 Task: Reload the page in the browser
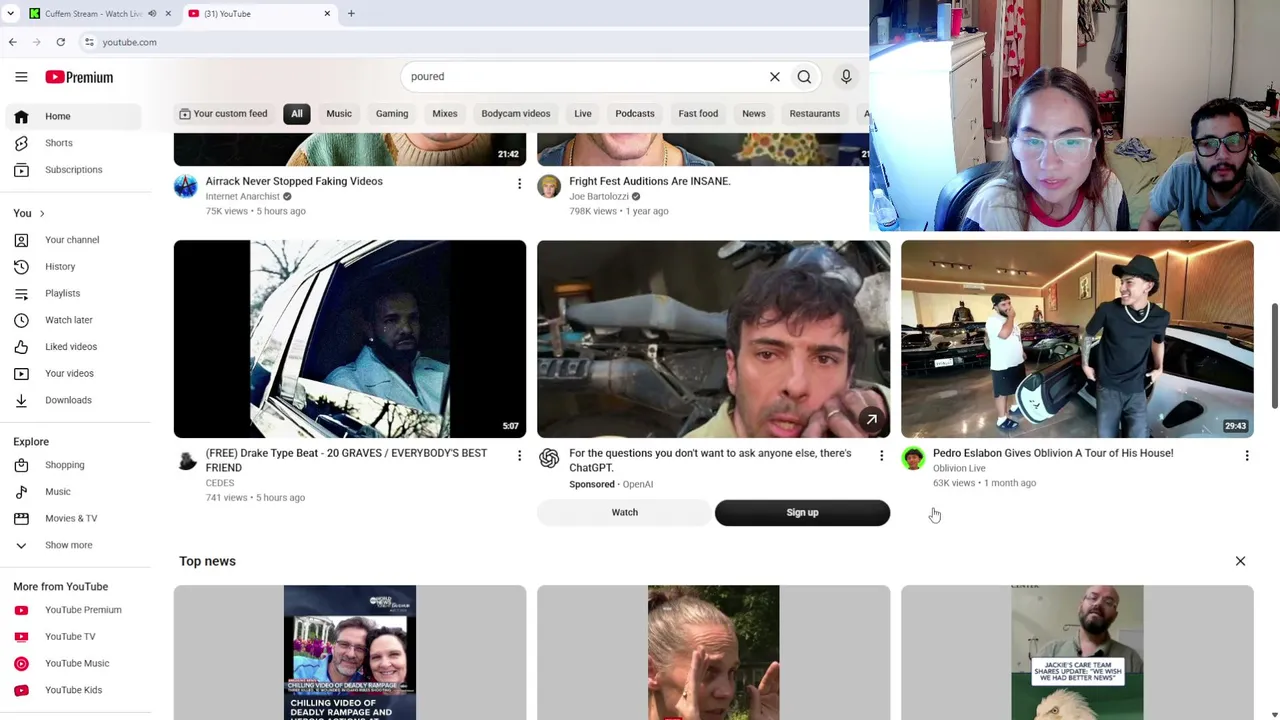(x=60, y=42)
